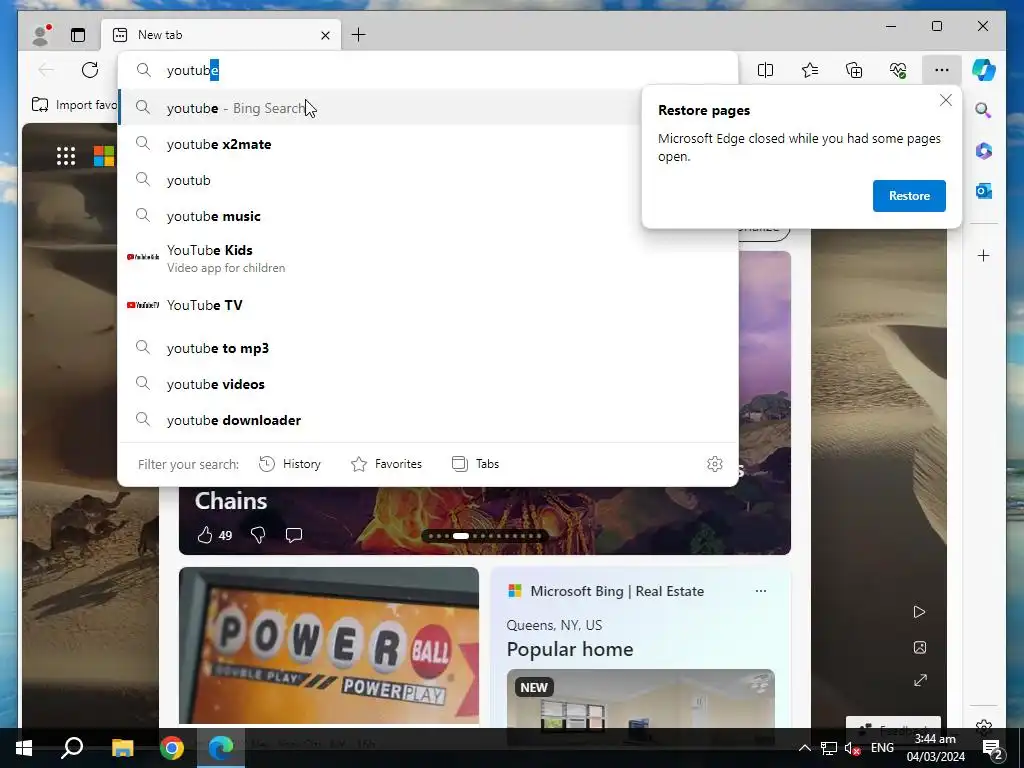Image resolution: width=1024 pixels, height=768 pixels.
Task: Open background image info icon
Action: click(920, 647)
